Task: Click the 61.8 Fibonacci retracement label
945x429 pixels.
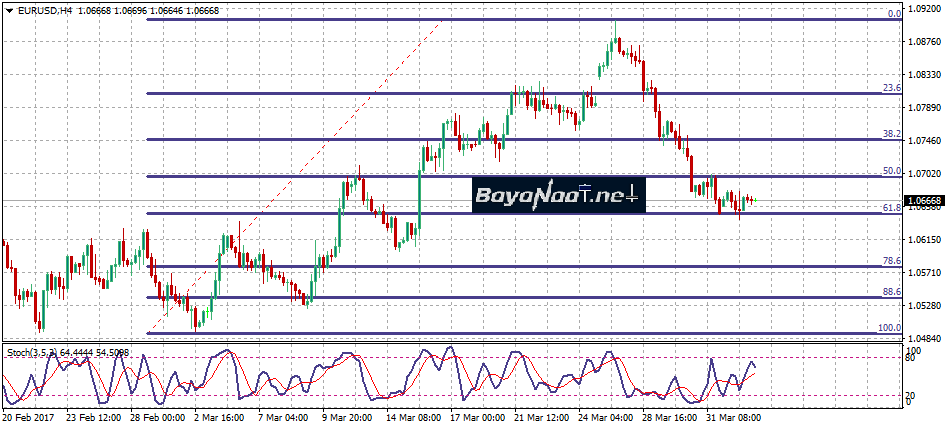Action: (892, 208)
